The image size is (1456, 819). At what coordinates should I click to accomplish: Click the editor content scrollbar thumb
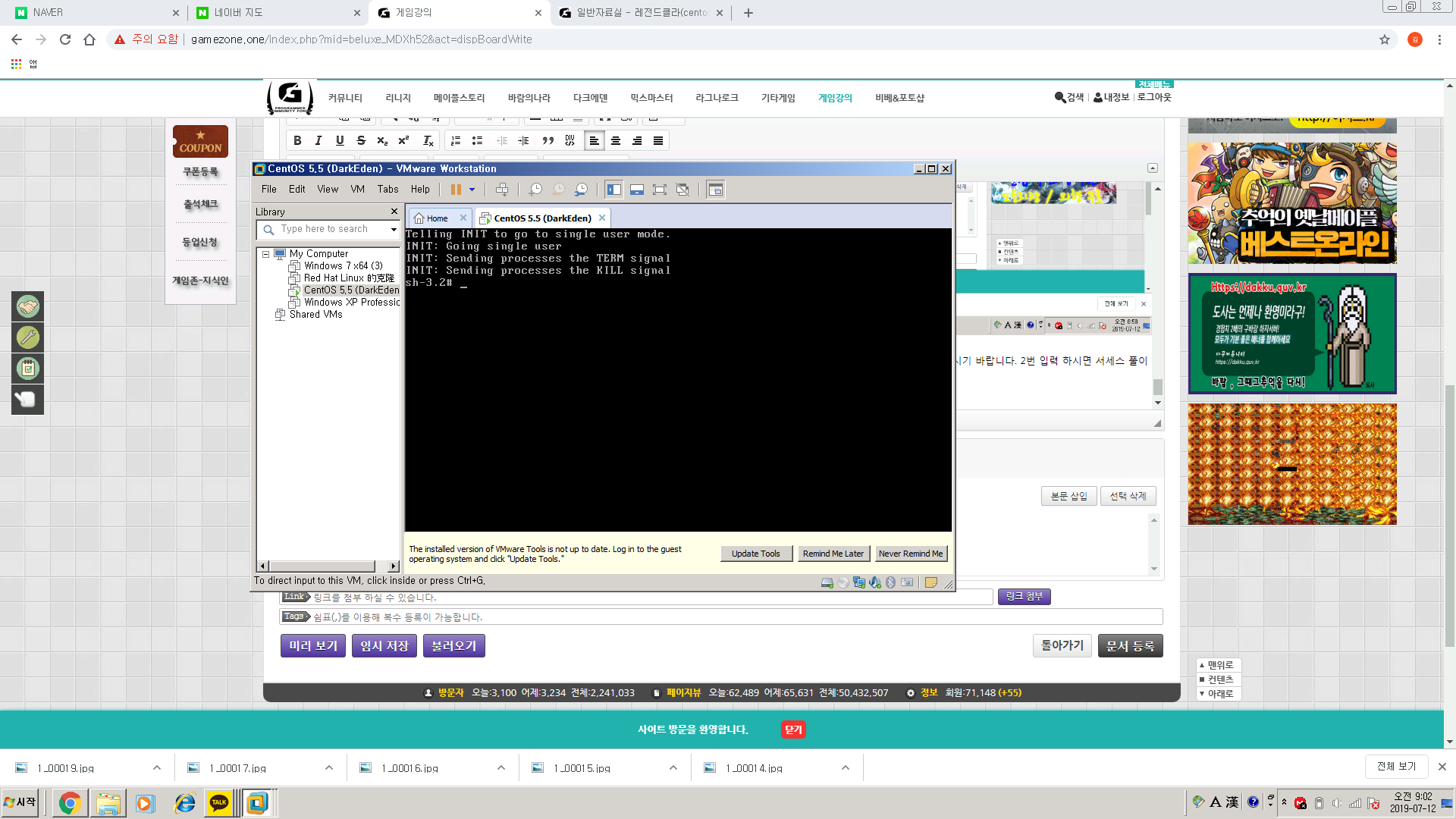[1158, 386]
